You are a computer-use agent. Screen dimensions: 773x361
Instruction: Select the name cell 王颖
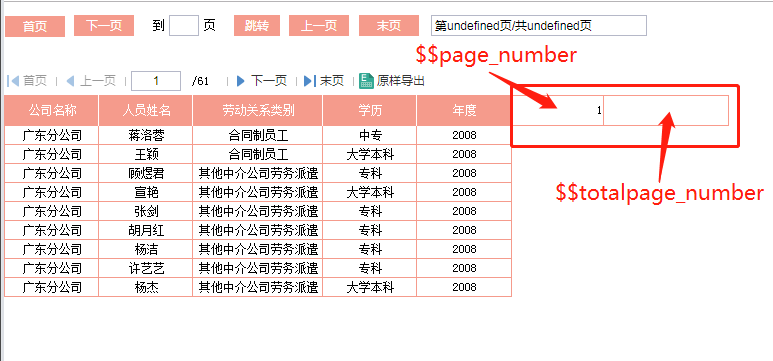pos(146,154)
